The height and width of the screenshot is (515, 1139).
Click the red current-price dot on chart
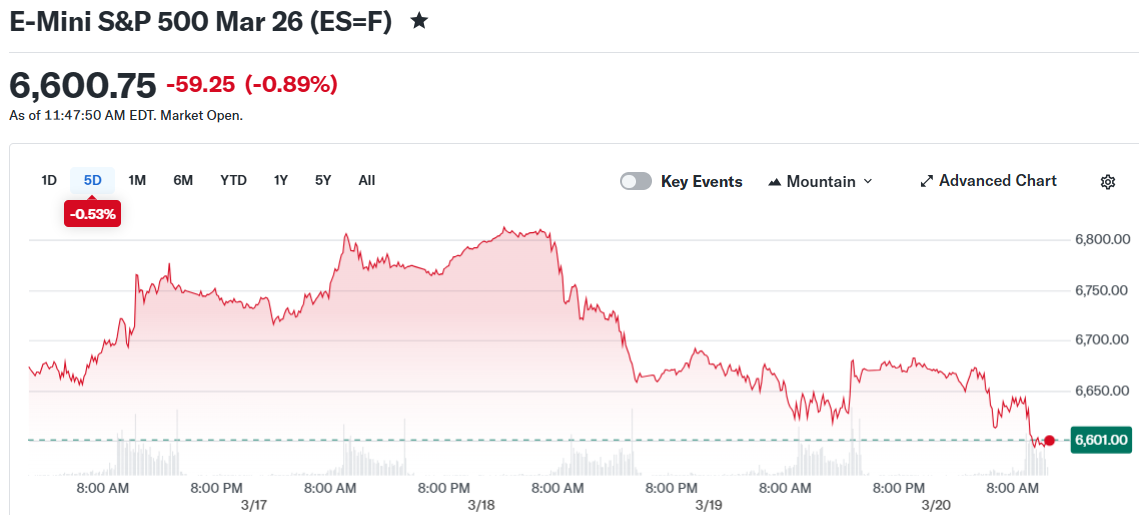pyautogui.click(x=1049, y=440)
